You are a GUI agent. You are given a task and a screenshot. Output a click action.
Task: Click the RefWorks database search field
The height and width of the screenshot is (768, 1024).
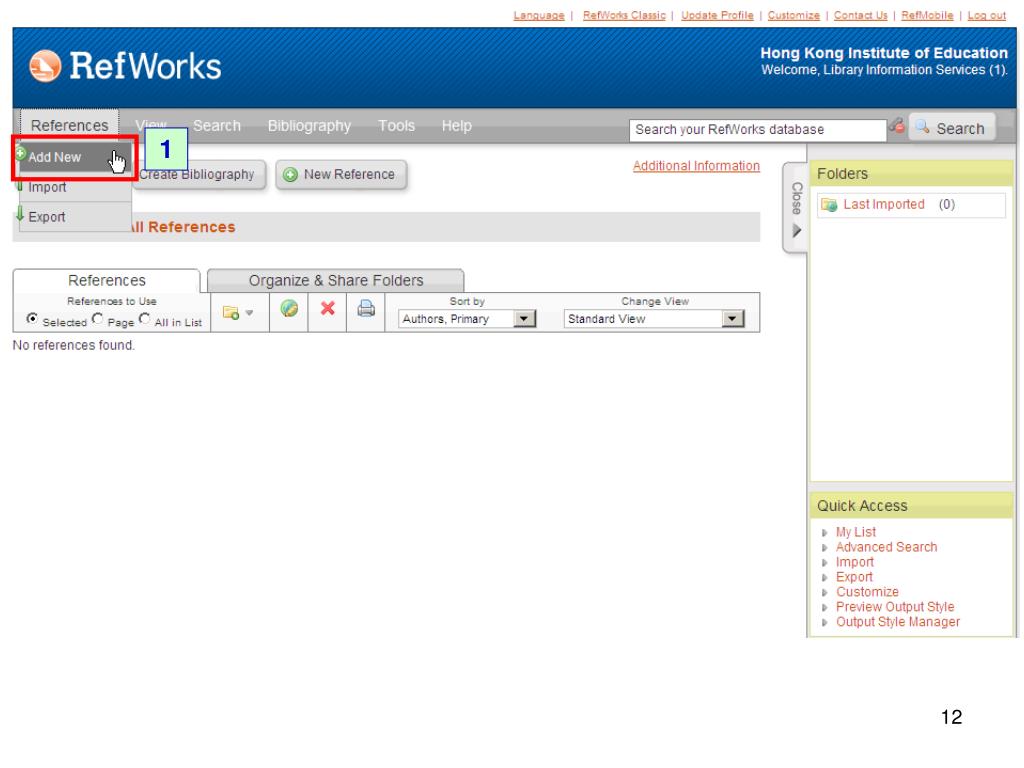point(758,129)
